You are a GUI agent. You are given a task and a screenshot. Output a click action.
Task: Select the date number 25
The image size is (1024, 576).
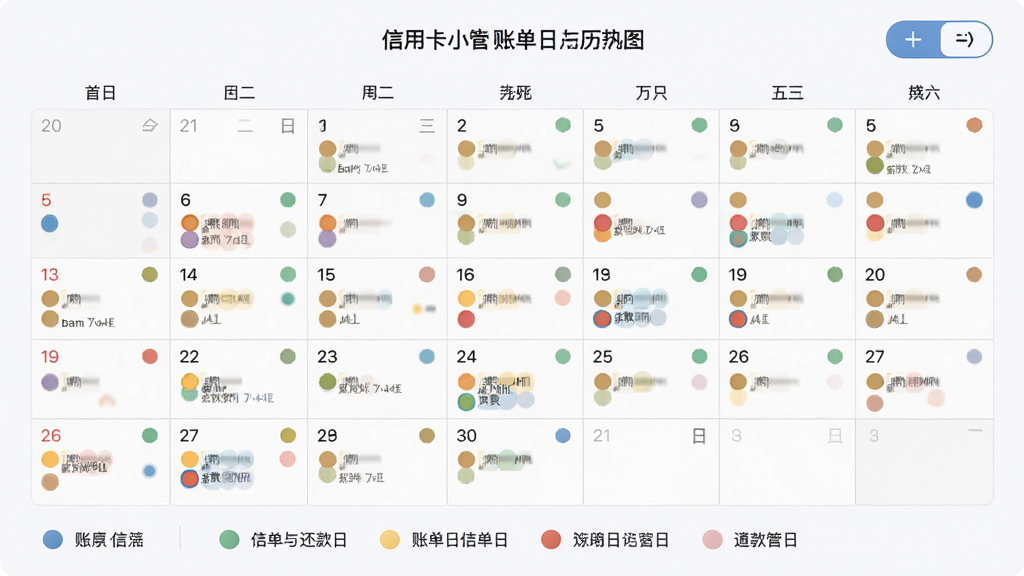tap(603, 357)
